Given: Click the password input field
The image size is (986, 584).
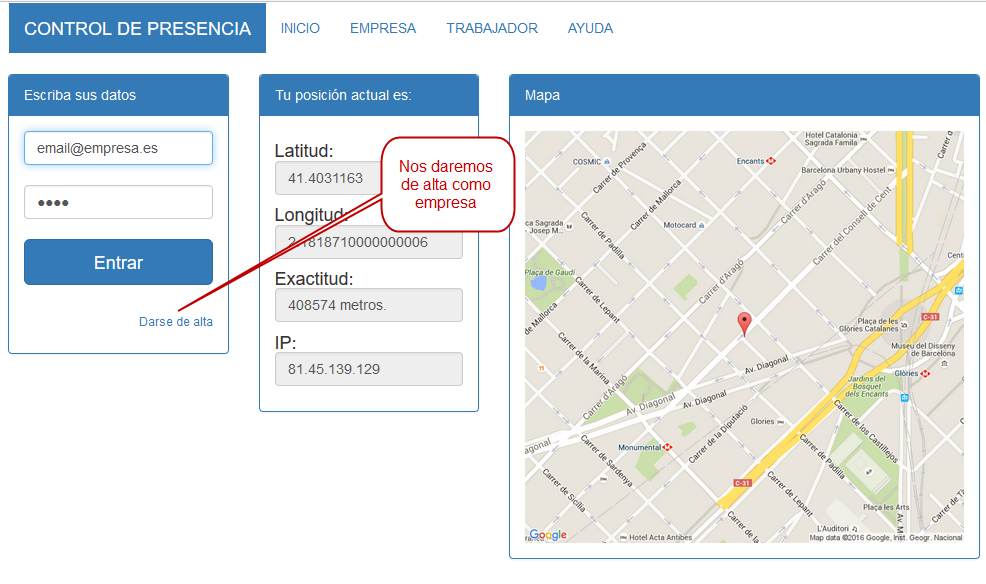Looking at the screenshot, I should (118, 202).
